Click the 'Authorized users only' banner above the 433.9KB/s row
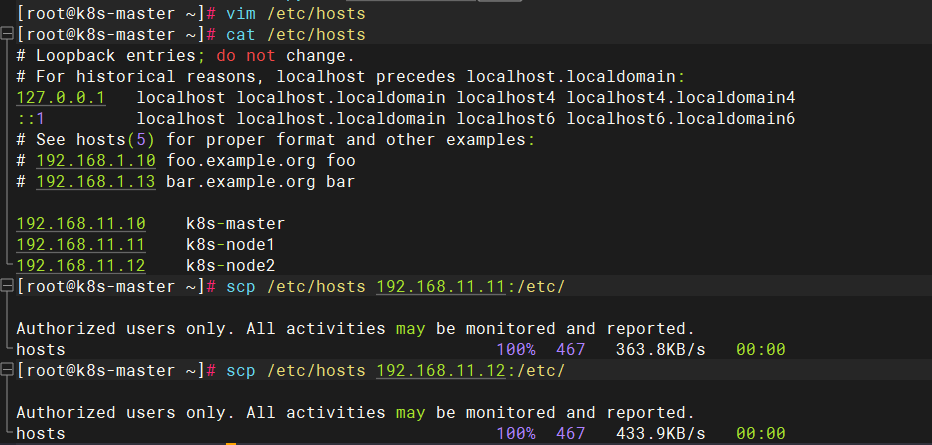This screenshot has width=932, height=445. tap(355, 412)
